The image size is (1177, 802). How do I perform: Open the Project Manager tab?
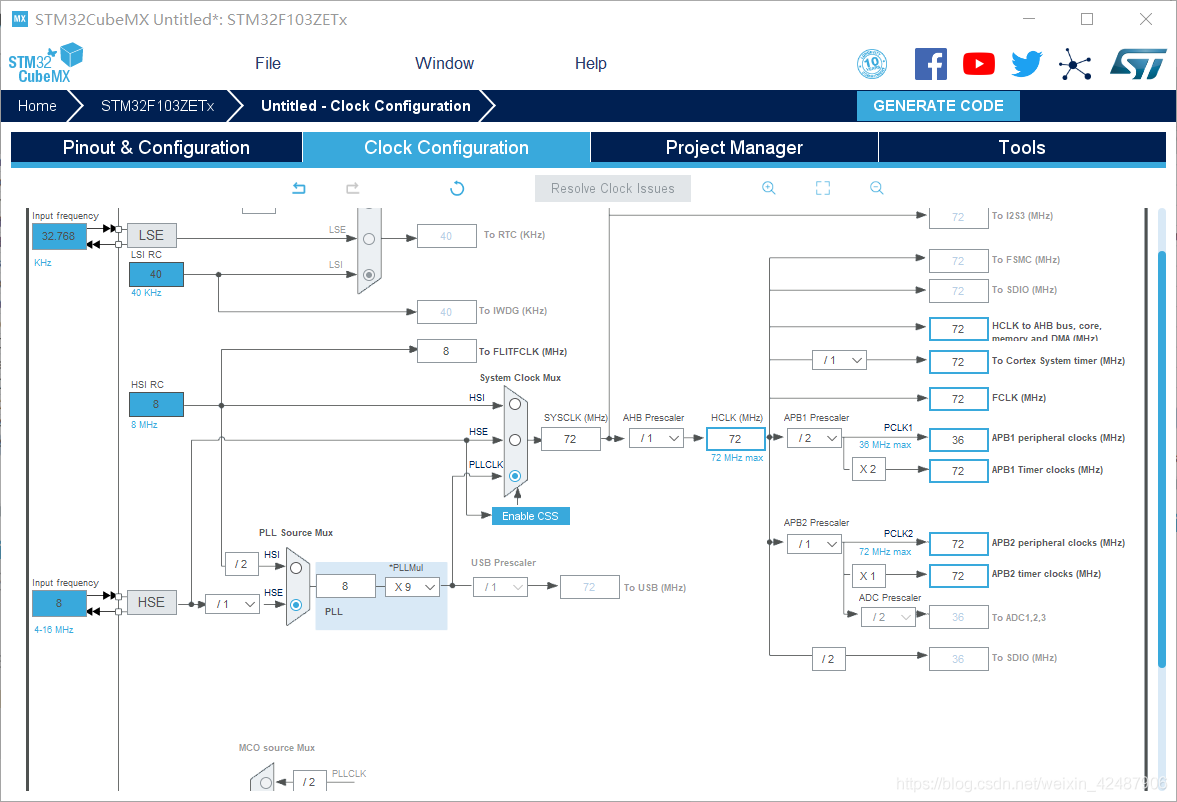(x=734, y=148)
